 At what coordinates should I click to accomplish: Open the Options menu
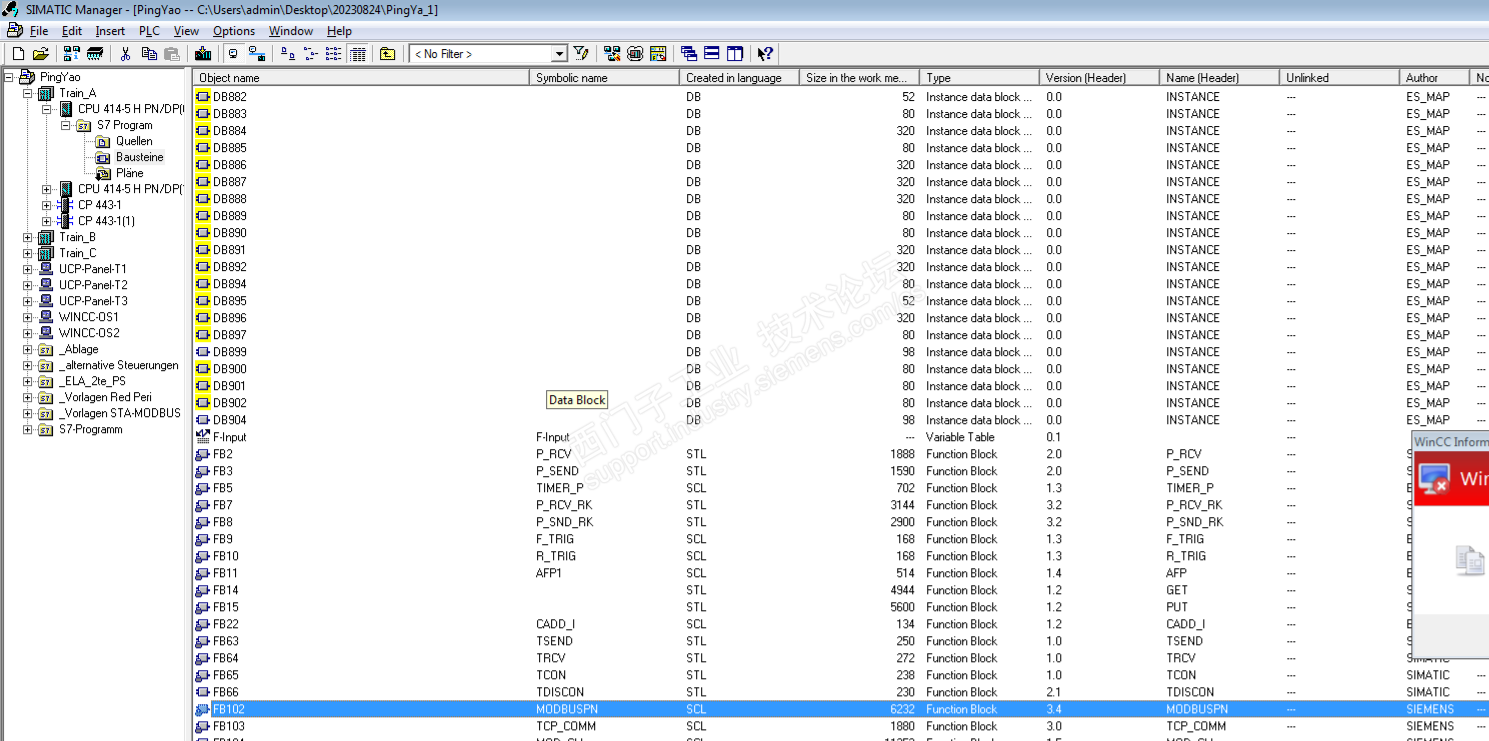(x=234, y=31)
